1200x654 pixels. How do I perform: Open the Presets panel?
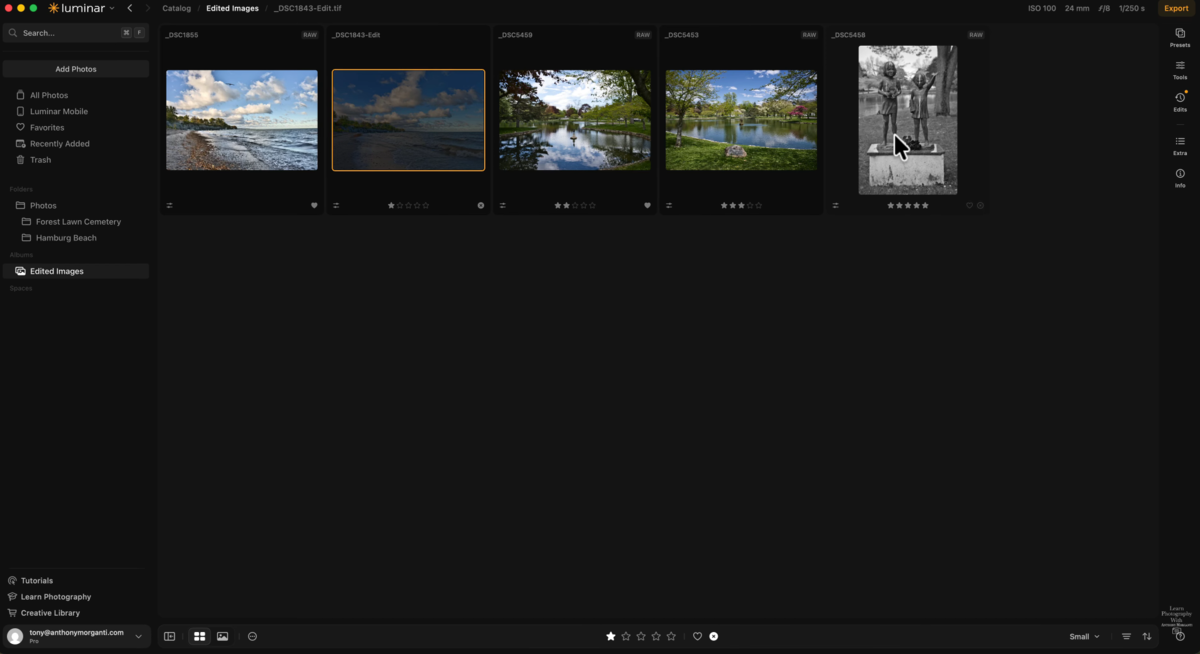1180,37
